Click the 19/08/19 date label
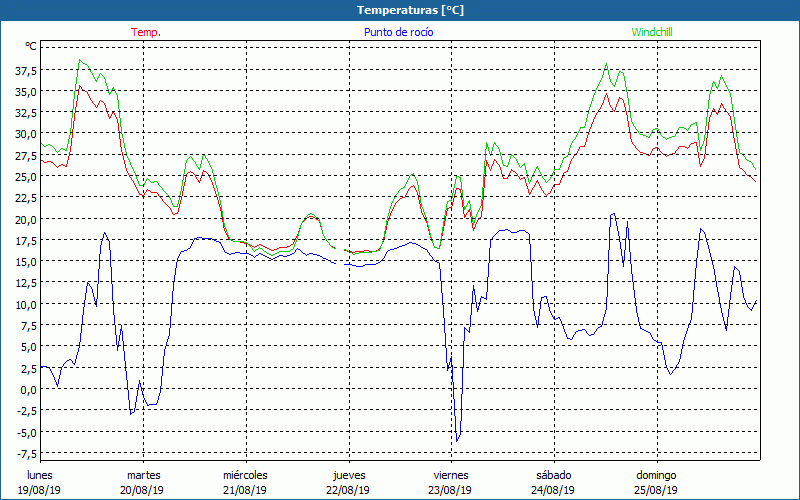 click(x=39, y=490)
